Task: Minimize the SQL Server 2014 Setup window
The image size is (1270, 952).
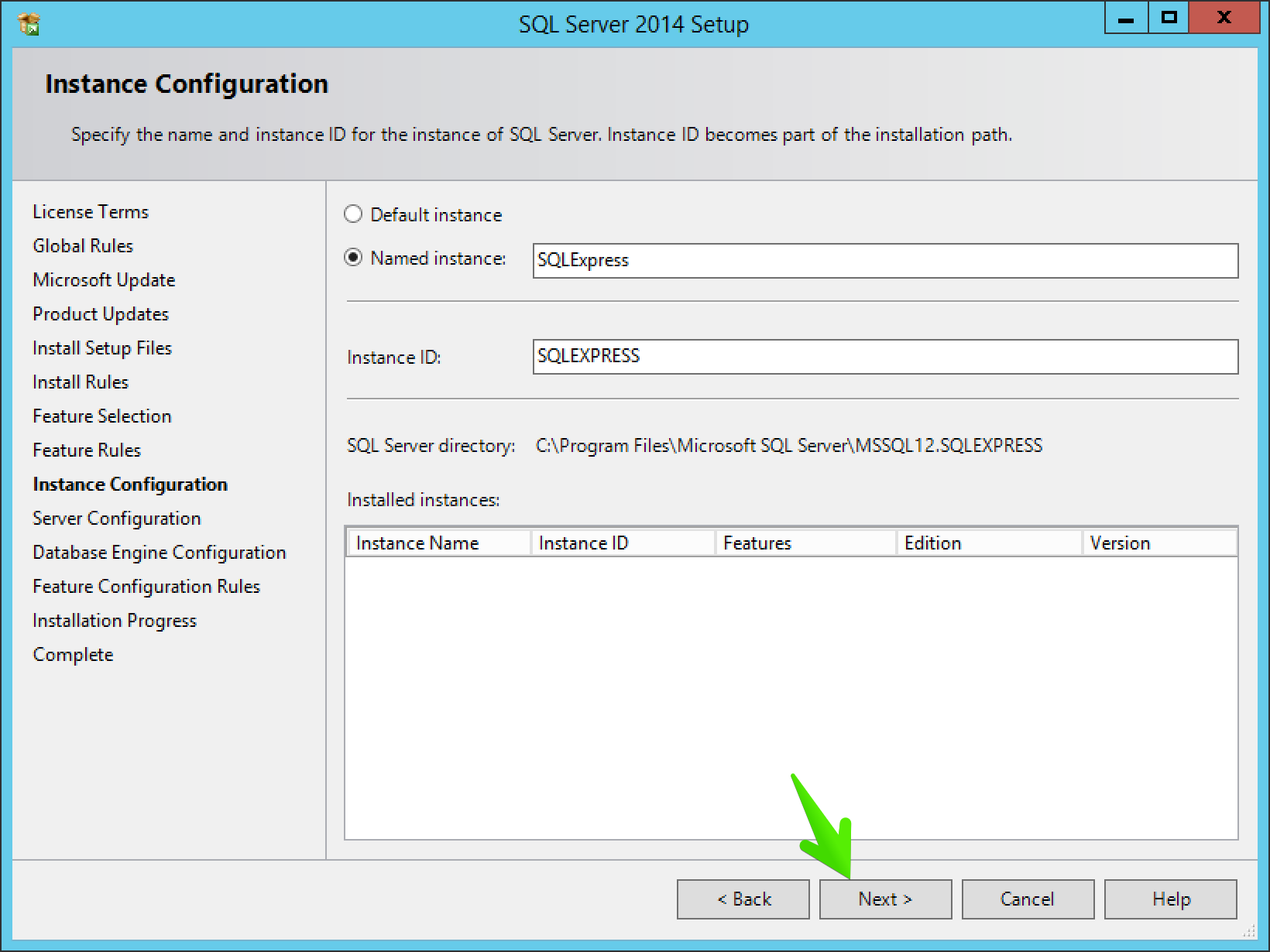Action: [x=1127, y=19]
